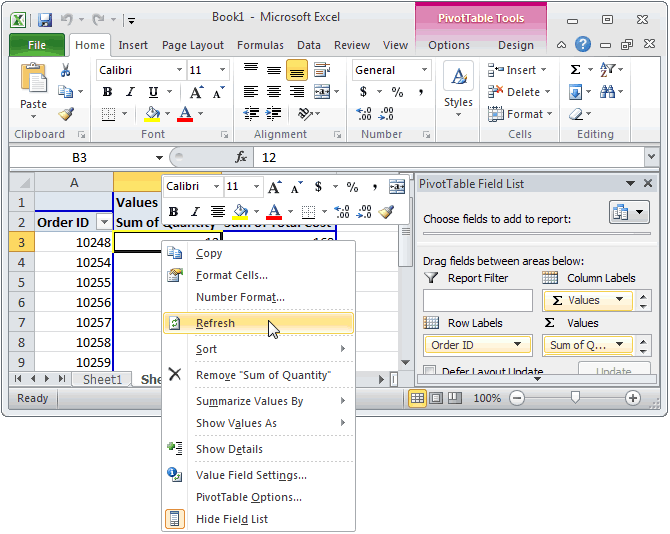
Task: Toggle align text left in ribbon
Action: tap(251, 91)
